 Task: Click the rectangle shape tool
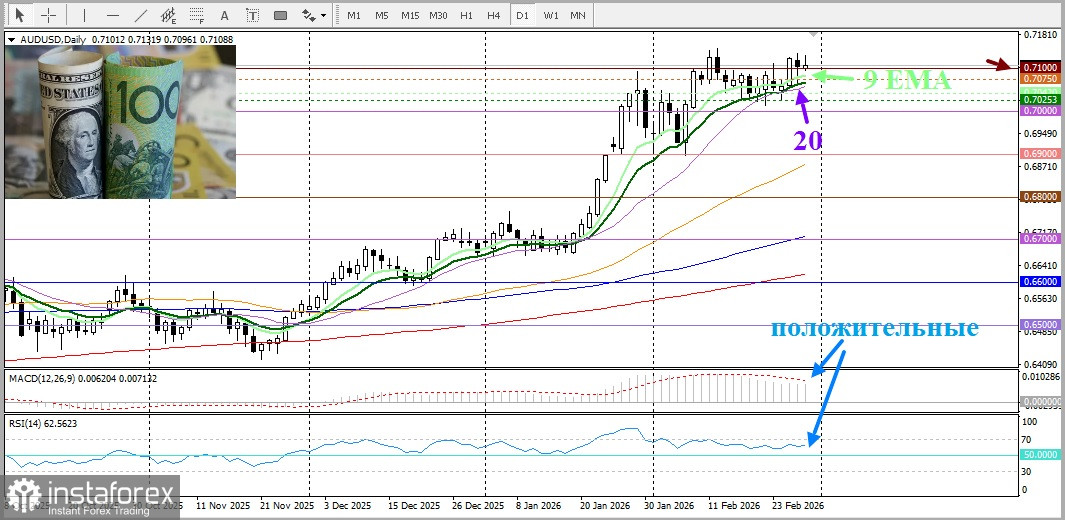coord(280,15)
